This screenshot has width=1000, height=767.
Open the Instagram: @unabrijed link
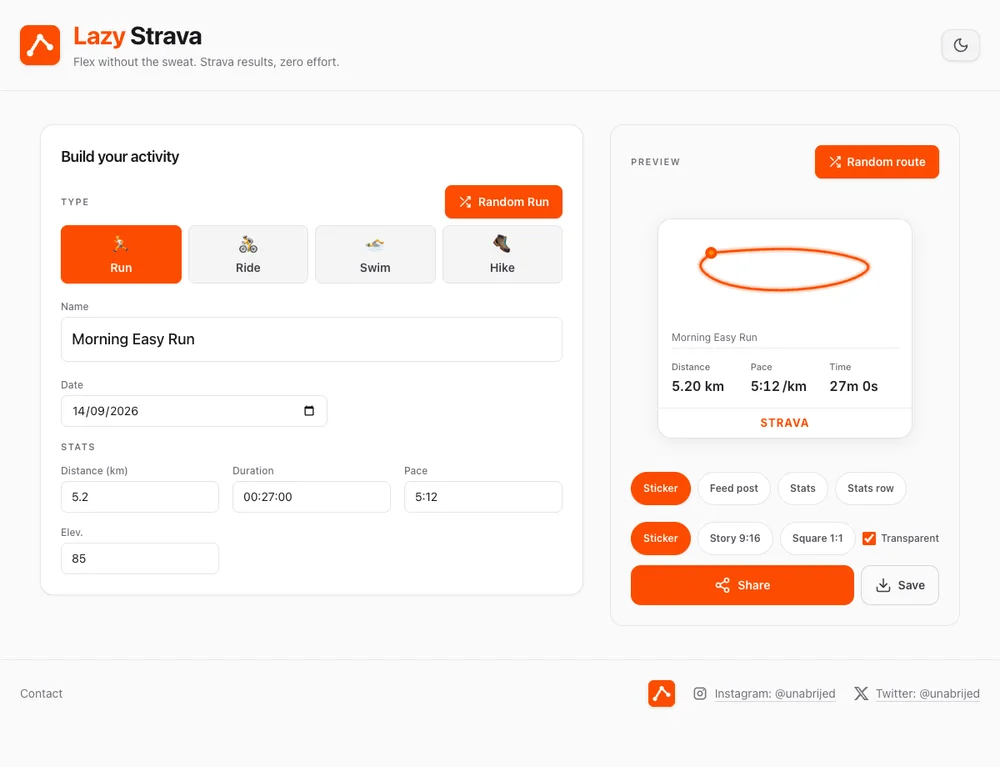[x=774, y=693]
